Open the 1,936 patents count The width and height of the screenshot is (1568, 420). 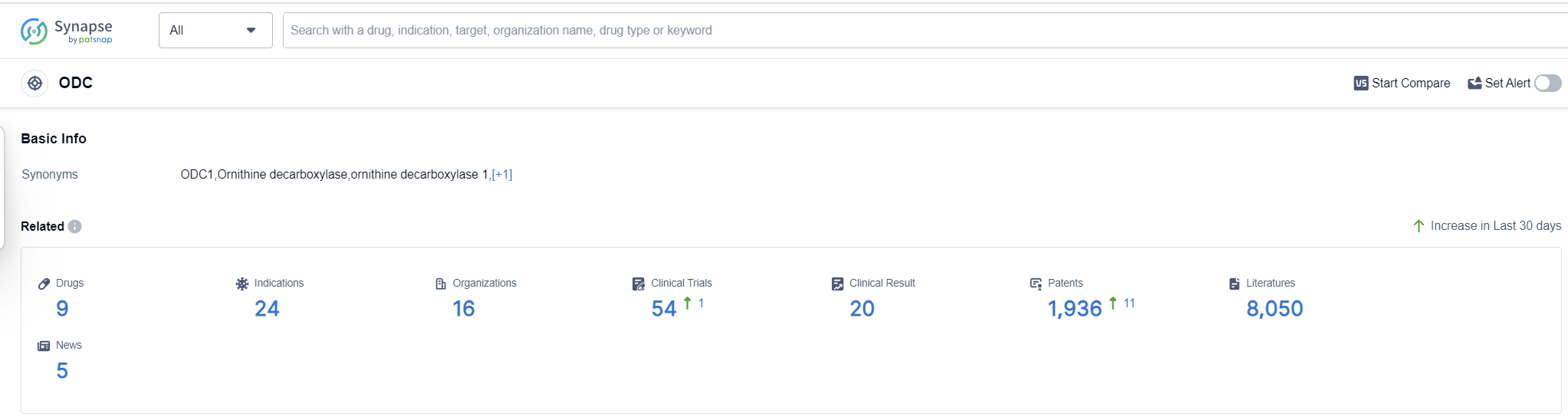click(1073, 308)
